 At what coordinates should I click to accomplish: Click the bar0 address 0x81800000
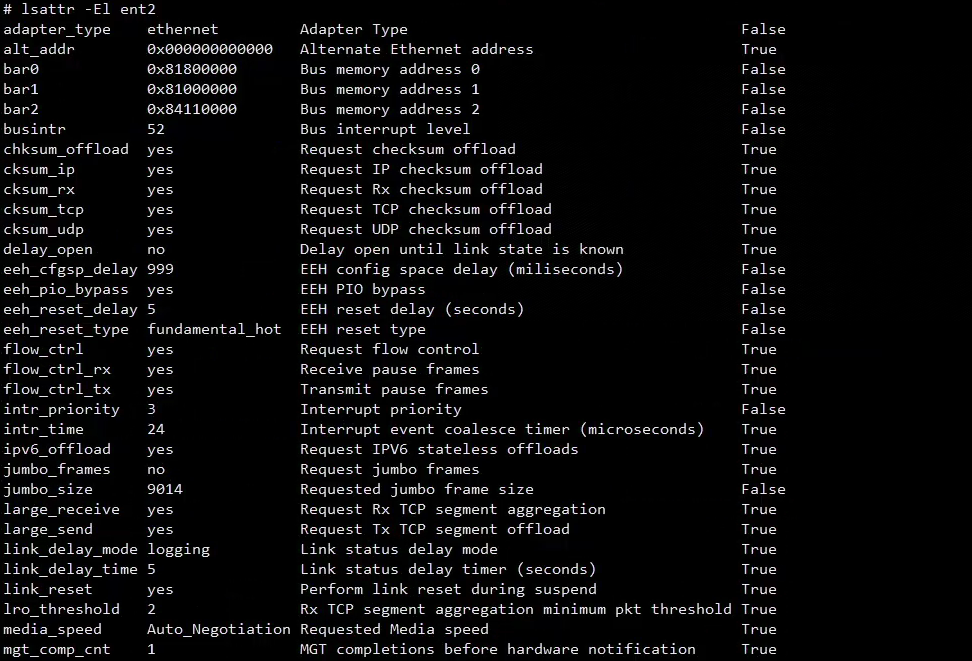(x=192, y=69)
